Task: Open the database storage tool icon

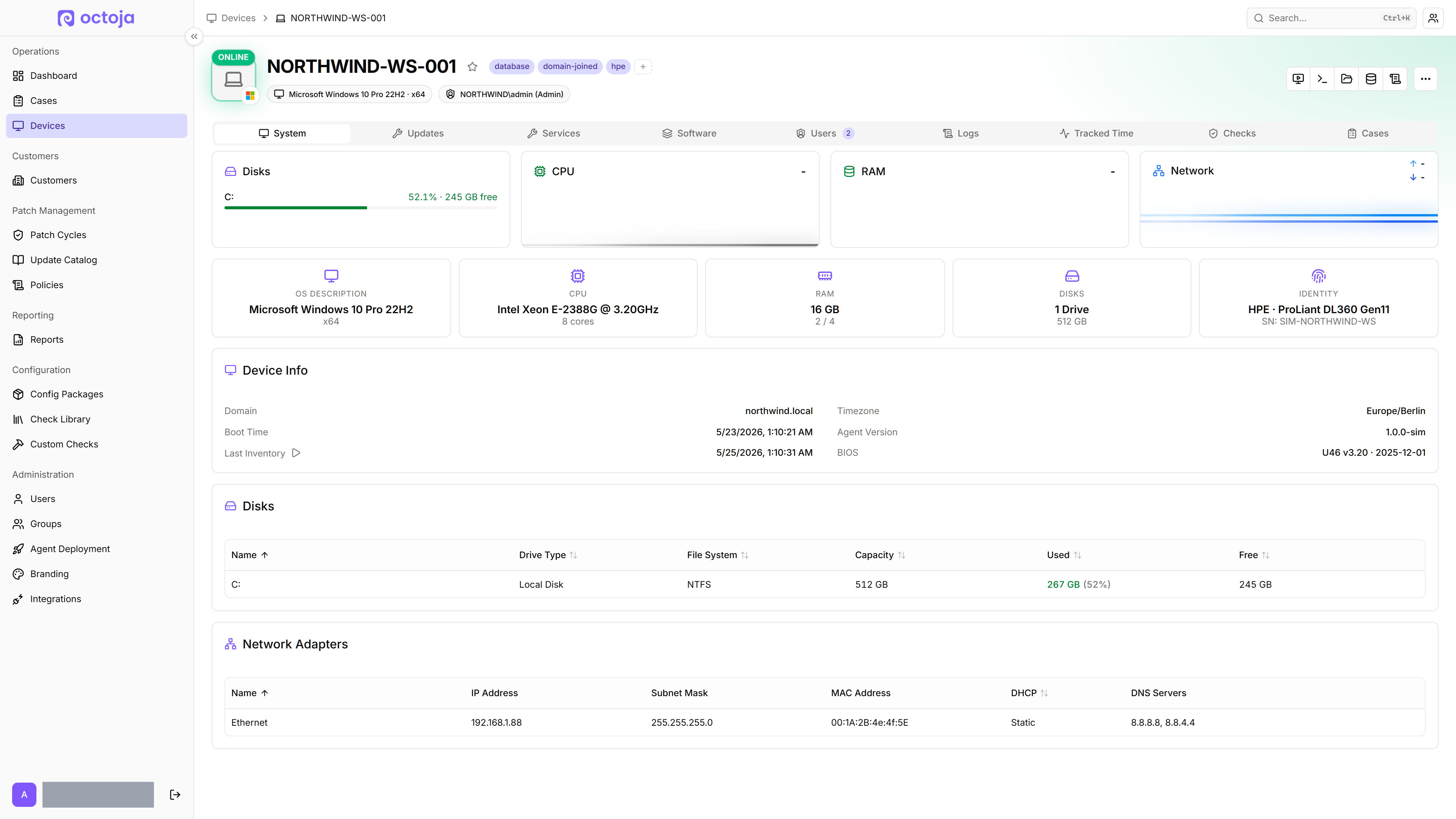Action: 1371,79
